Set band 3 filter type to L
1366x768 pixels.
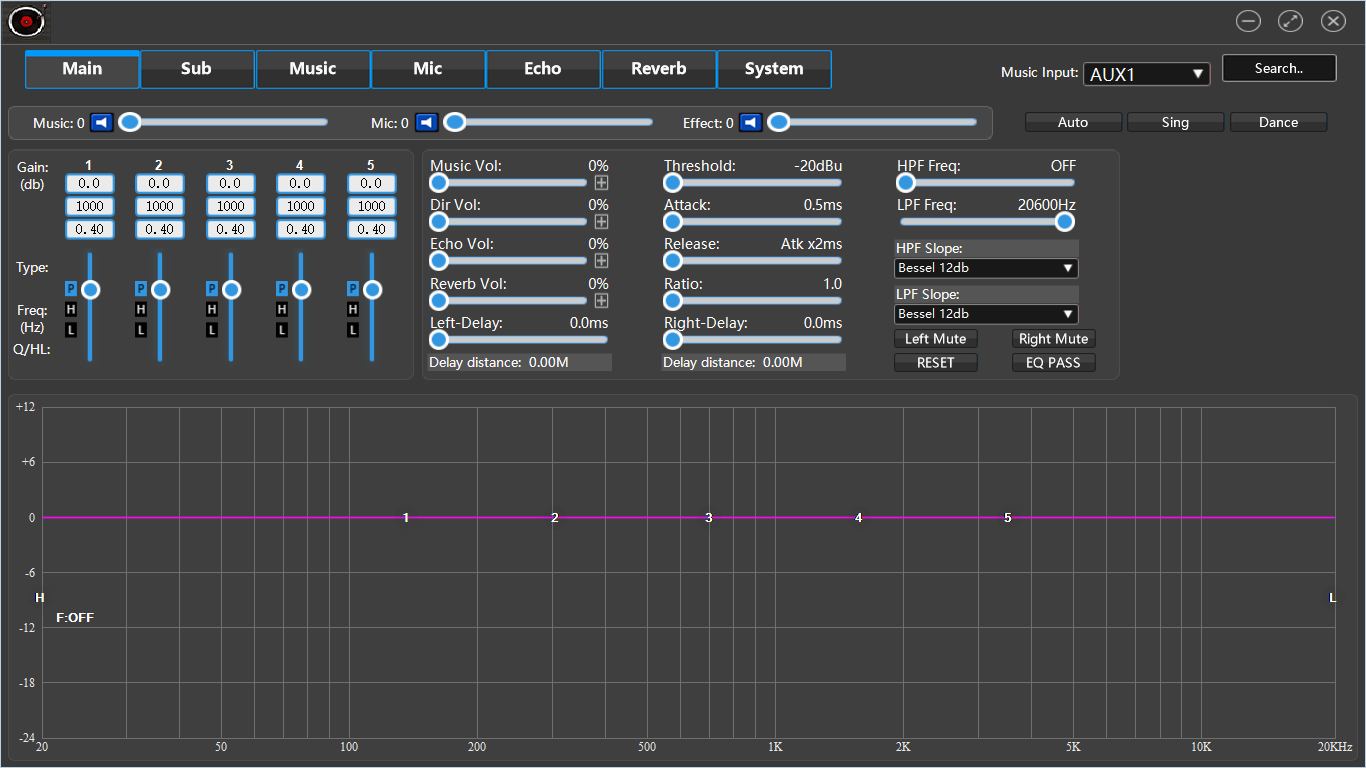212,330
